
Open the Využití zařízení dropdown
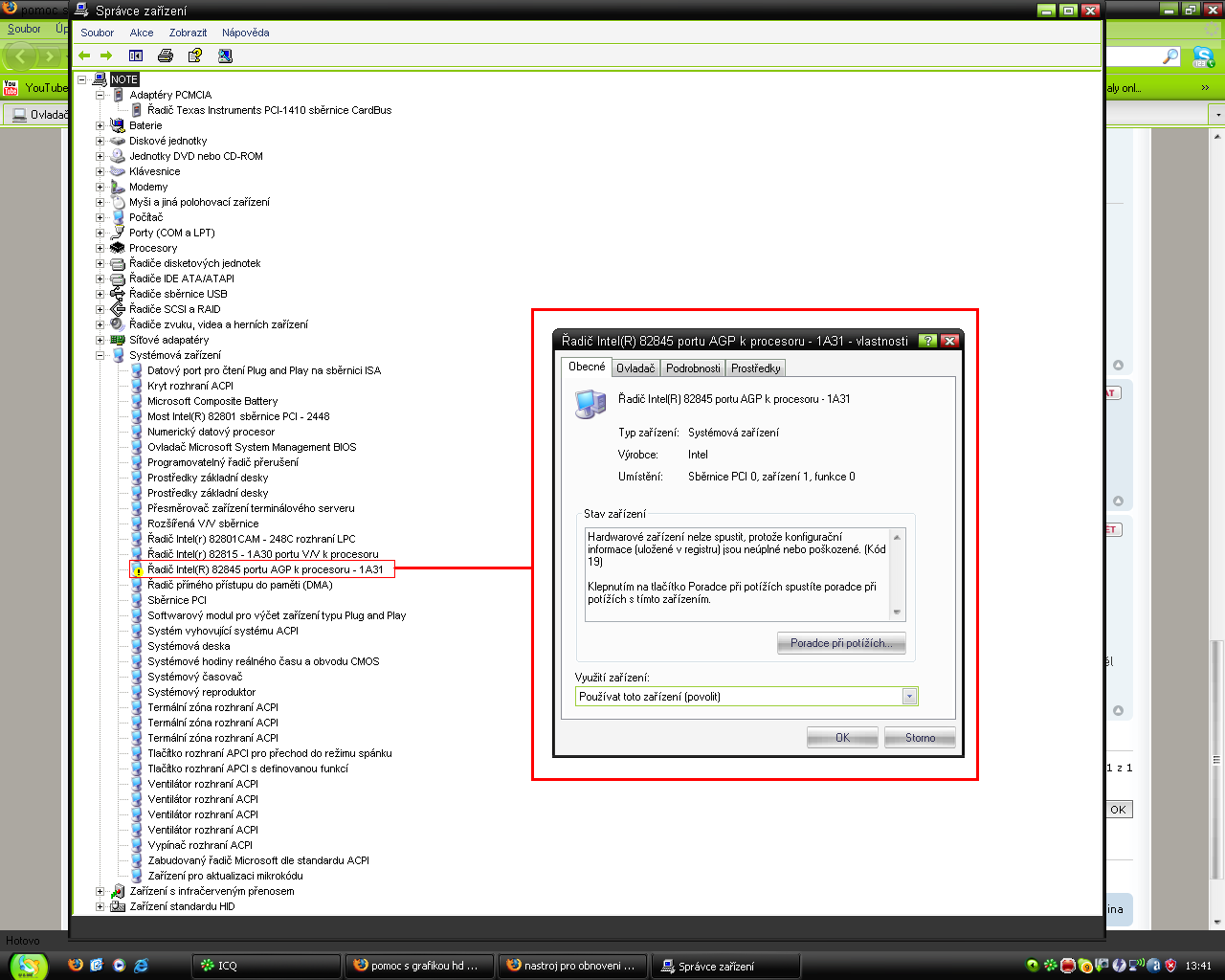[909, 697]
